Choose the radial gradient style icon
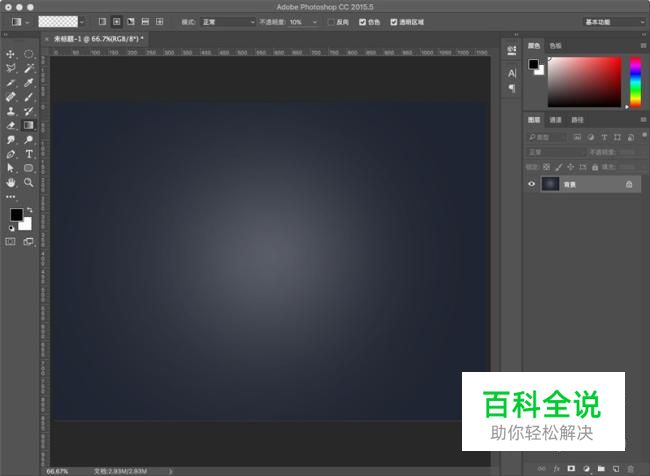Image resolution: width=650 pixels, height=476 pixels. [116, 21]
